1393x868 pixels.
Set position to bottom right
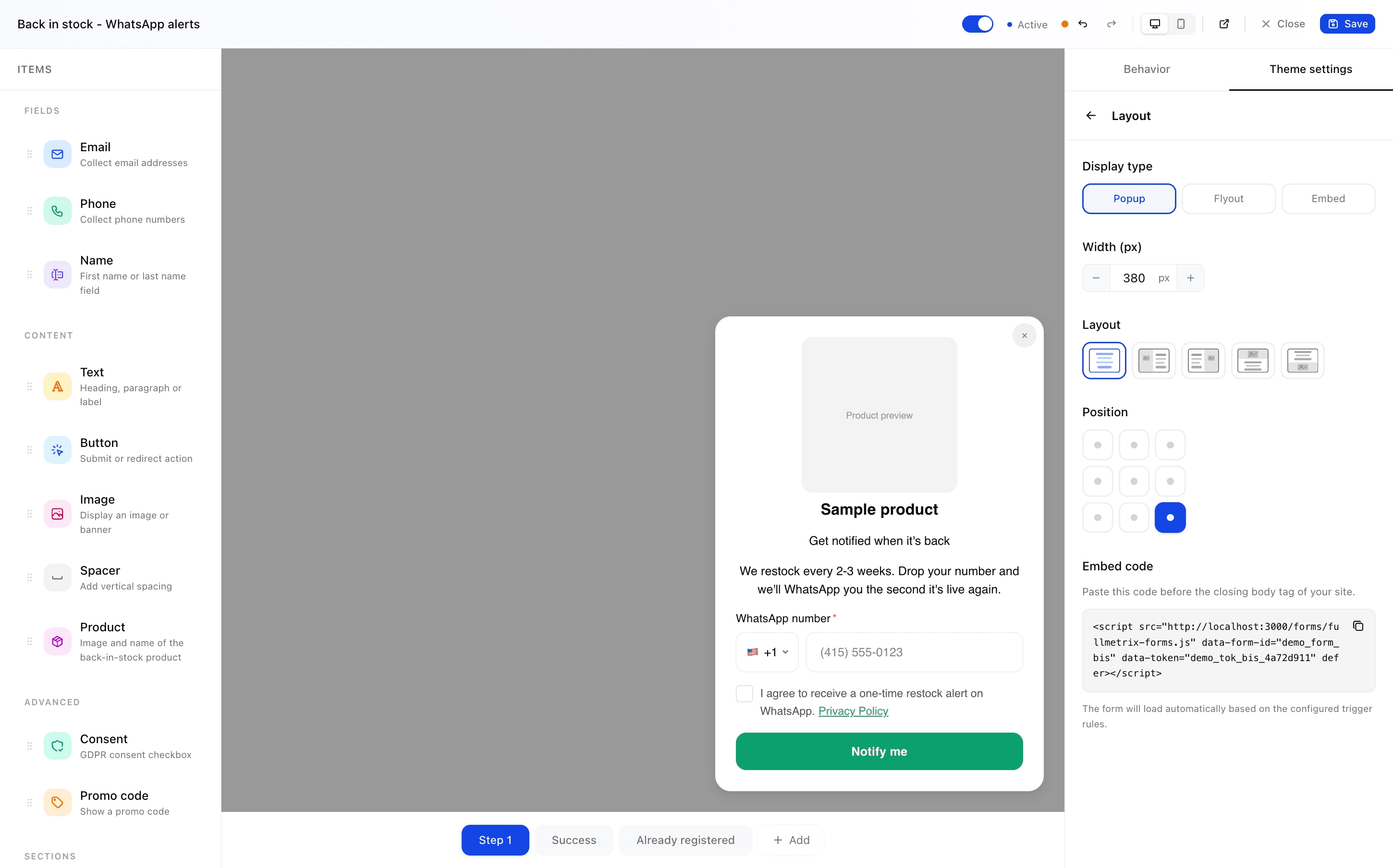tap(1170, 518)
